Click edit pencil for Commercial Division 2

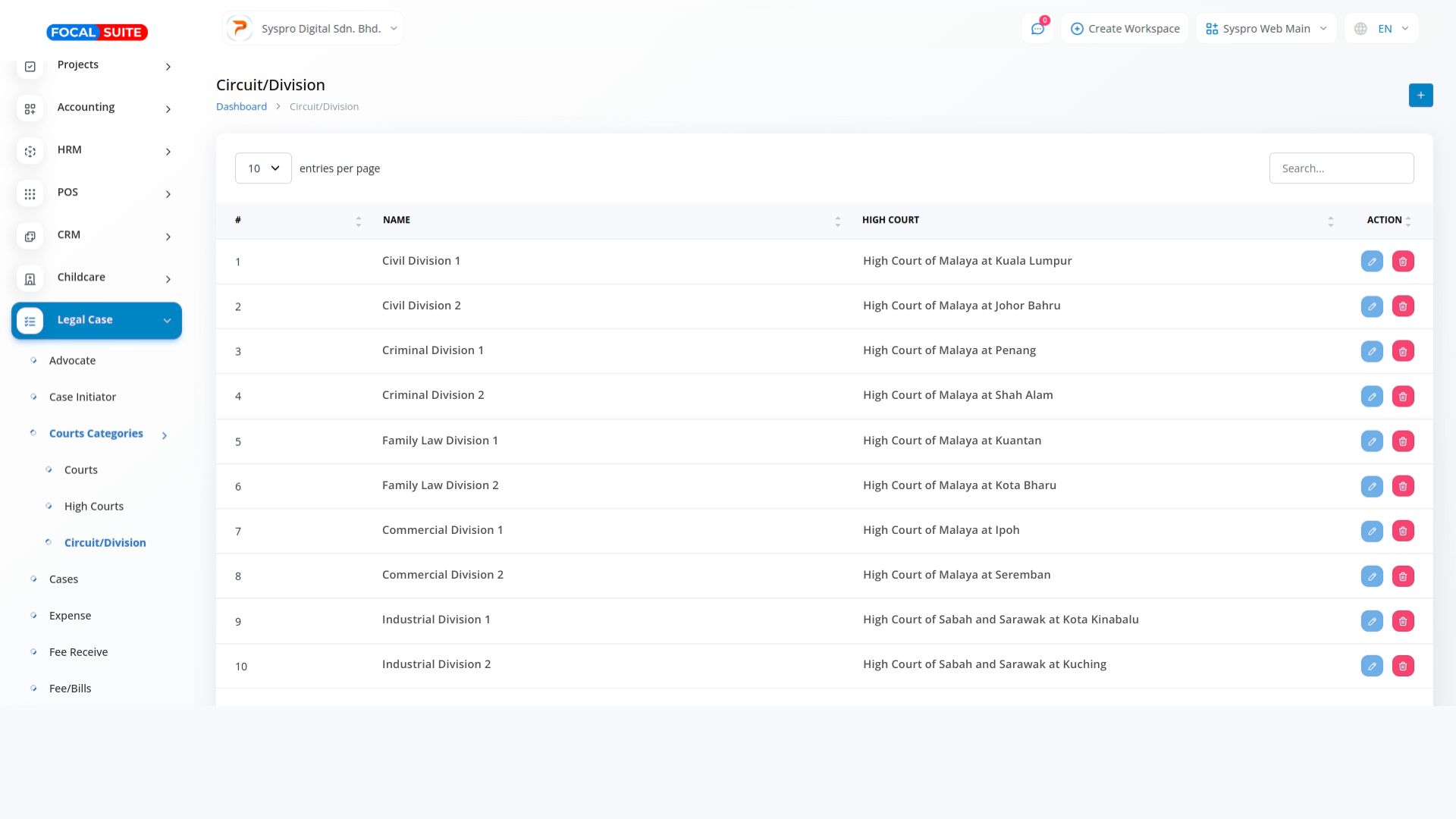[1372, 576]
